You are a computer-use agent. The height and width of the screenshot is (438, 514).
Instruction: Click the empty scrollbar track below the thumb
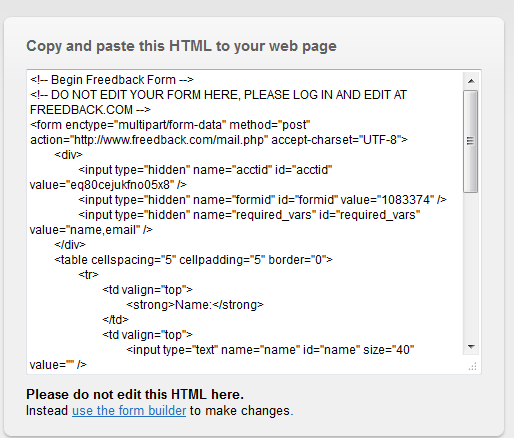point(471,266)
